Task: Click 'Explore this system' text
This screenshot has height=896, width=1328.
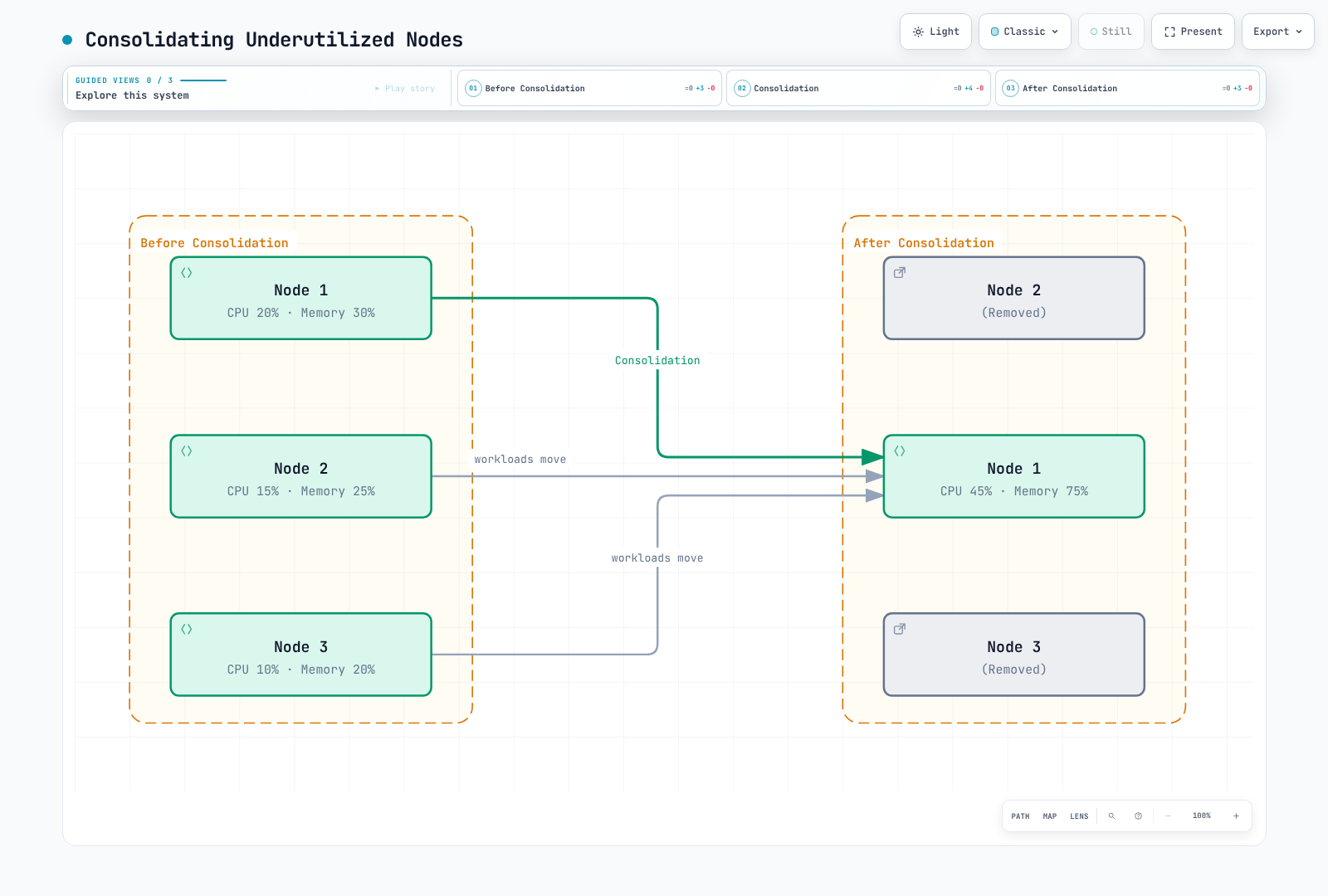Action: coord(132,95)
